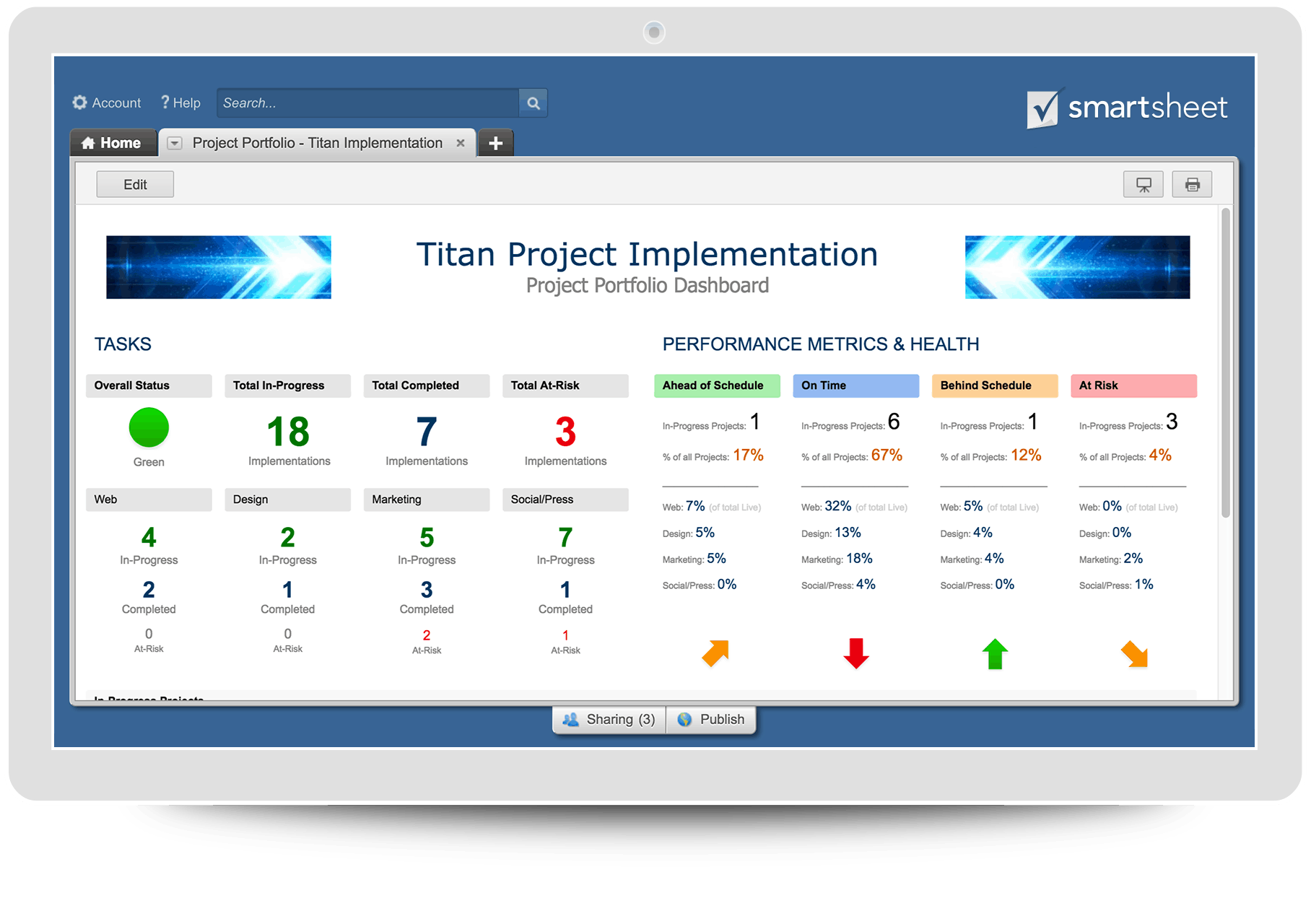Switch to the Home tab
The image size is (1311, 924).
point(113,143)
